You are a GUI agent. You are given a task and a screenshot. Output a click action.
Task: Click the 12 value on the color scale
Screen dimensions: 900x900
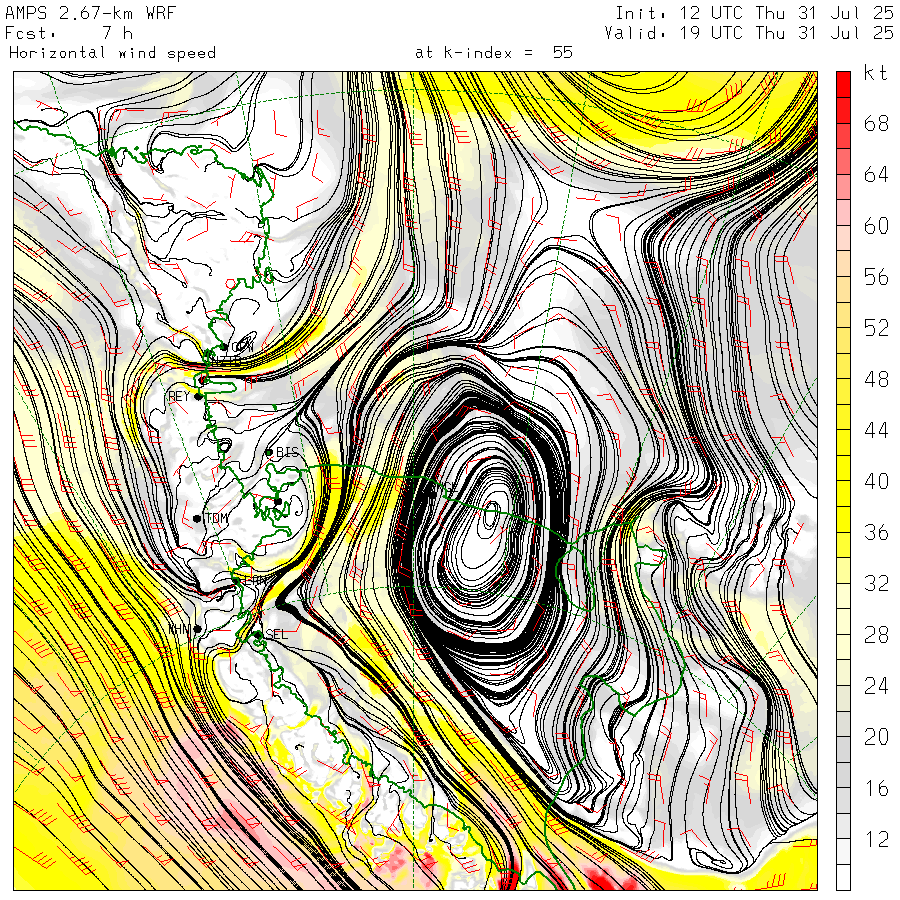tap(876, 839)
